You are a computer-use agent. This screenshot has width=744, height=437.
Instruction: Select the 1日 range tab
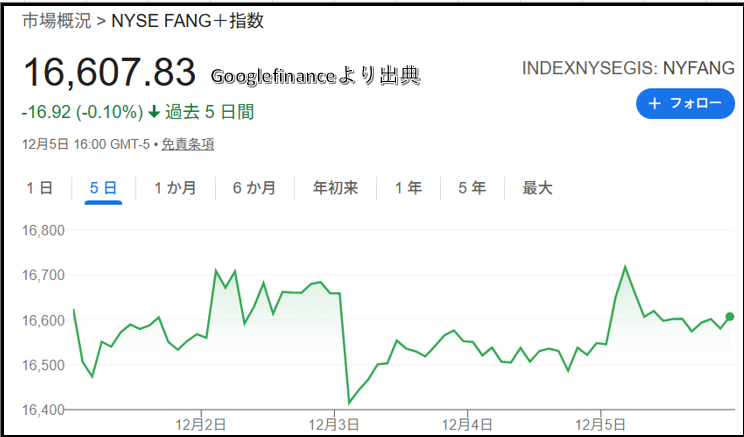point(39,188)
